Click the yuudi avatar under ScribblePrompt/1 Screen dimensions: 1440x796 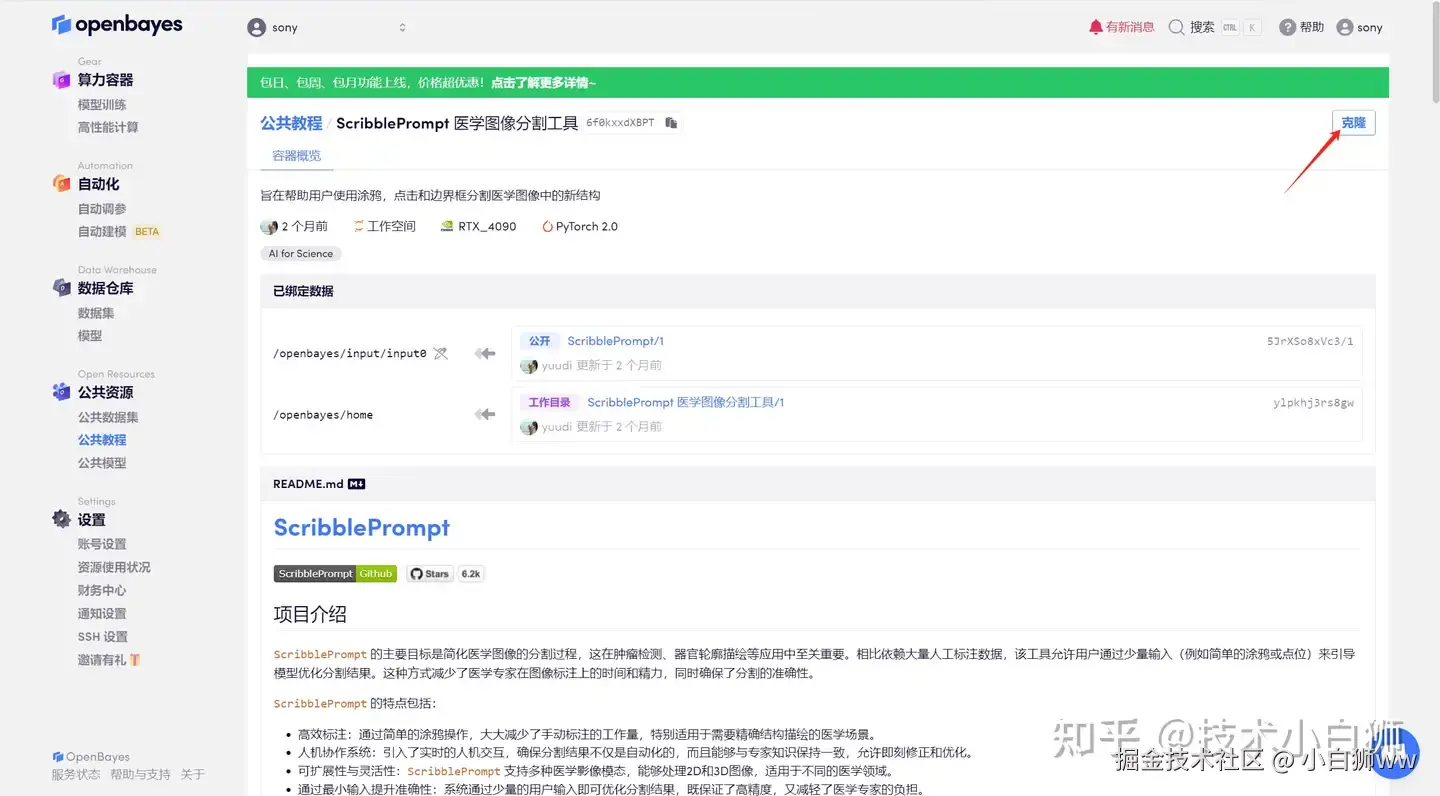coord(529,366)
